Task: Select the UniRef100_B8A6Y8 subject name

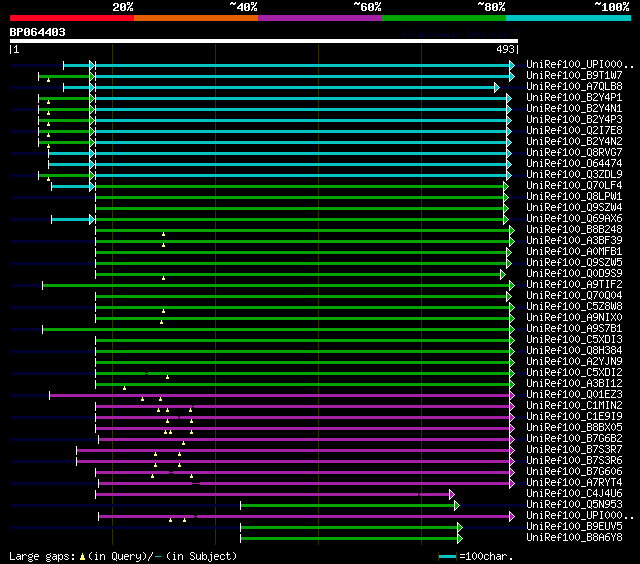Action: (574, 538)
